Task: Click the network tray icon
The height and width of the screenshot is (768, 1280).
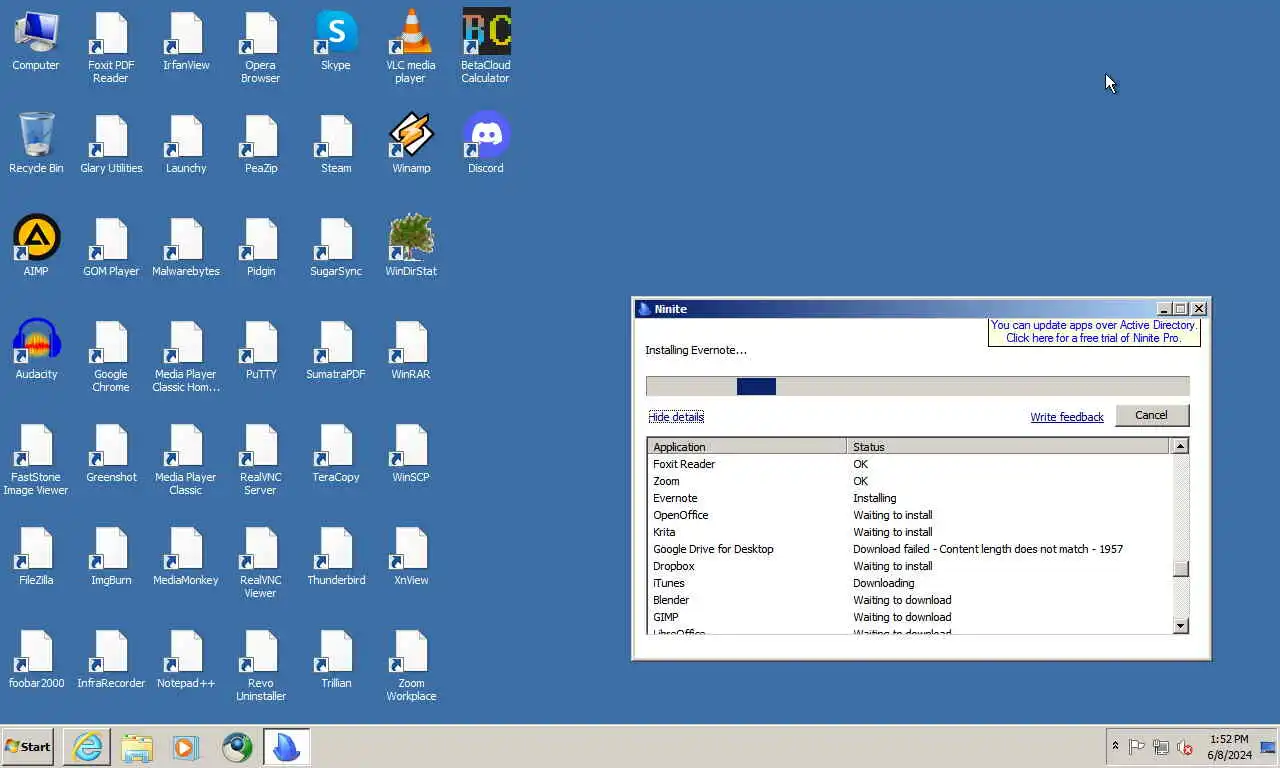Action: point(1161,747)
